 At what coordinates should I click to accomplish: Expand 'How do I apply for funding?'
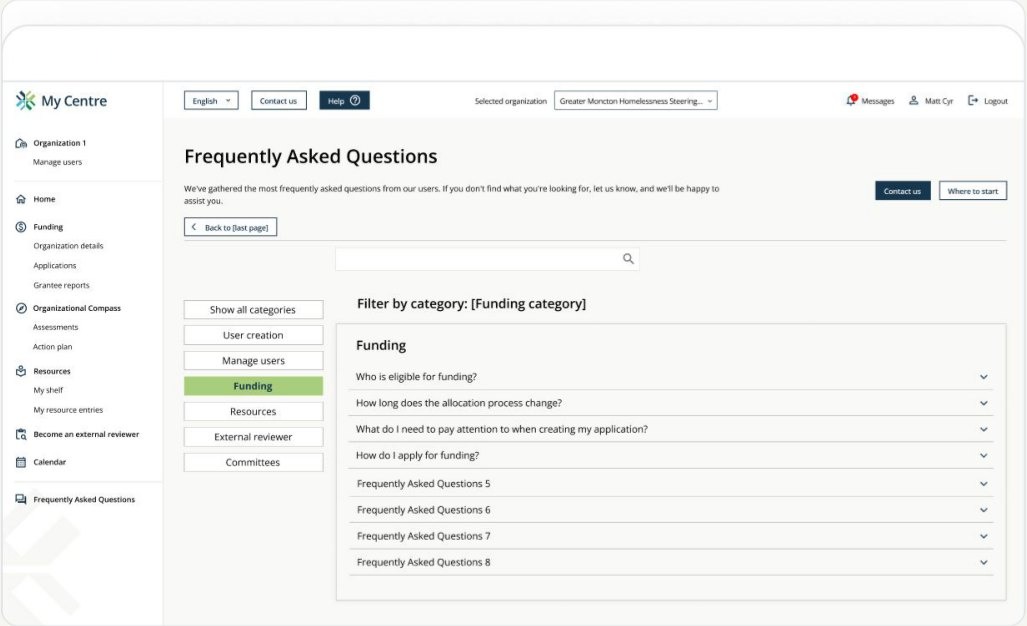pos(671,456)
